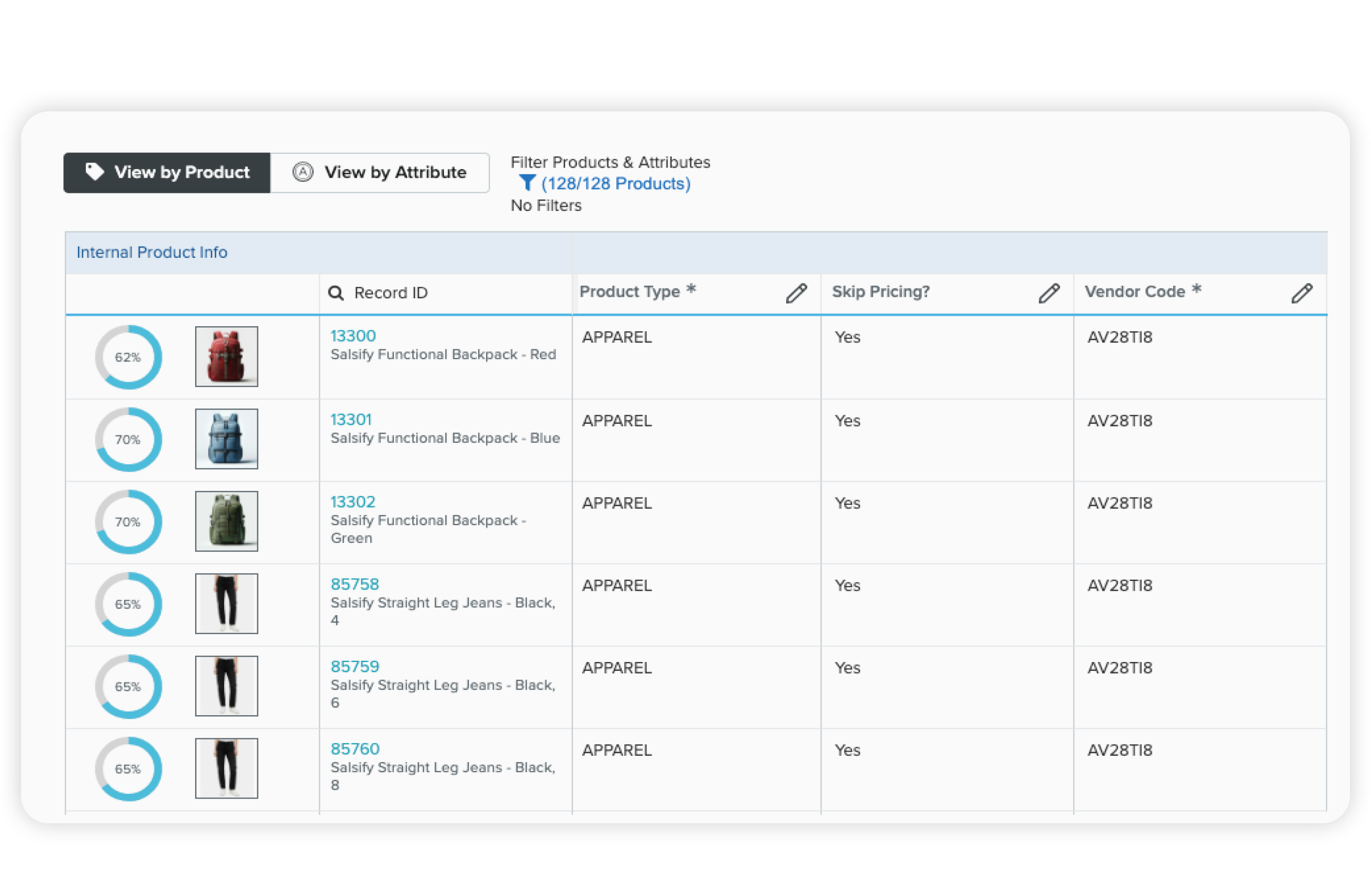Image resolution: width=1371 pixels, height=896 pixels.
Task: Click the 'No Filters' status text
Action: tap(546, 206)
